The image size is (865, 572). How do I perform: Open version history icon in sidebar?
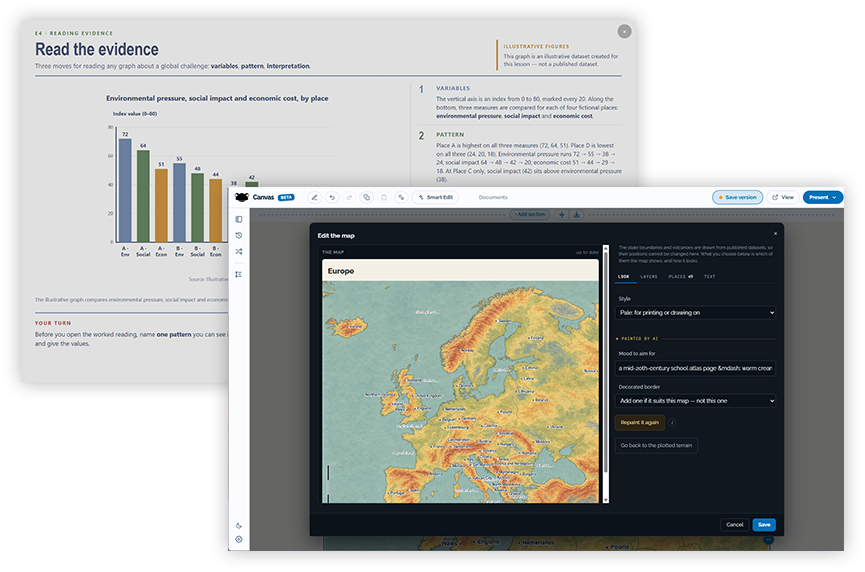[239, 235]
